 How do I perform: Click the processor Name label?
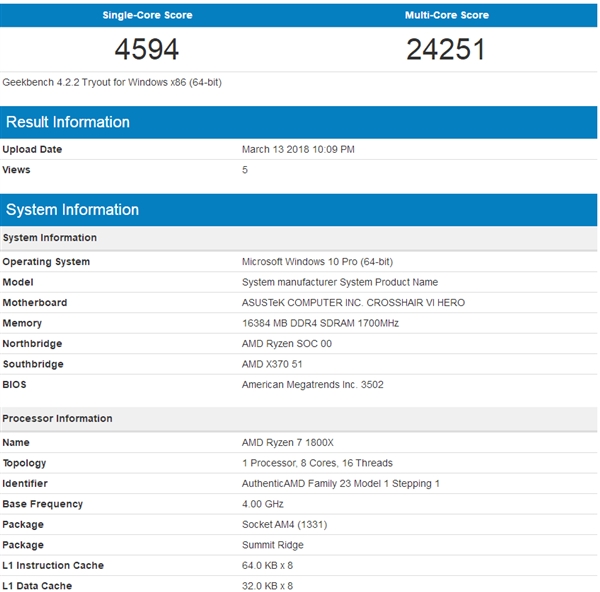pos(16,442)
